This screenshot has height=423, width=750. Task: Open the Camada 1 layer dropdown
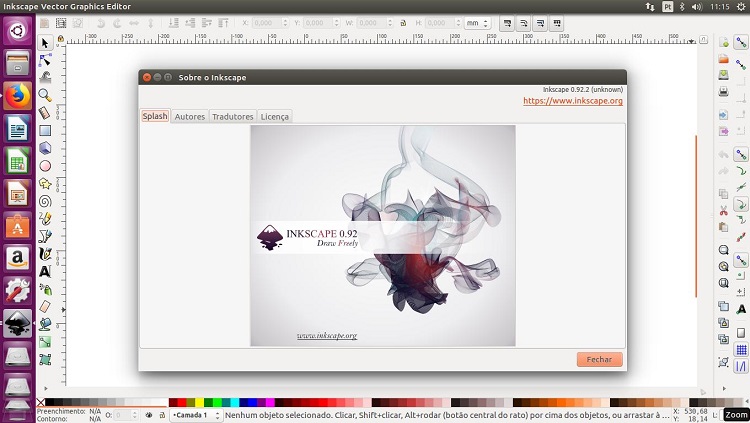pos(196,415)
